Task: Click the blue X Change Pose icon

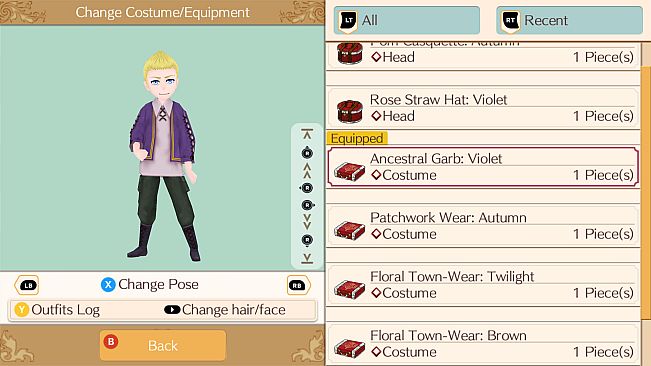Action: [x=108, y=285]
